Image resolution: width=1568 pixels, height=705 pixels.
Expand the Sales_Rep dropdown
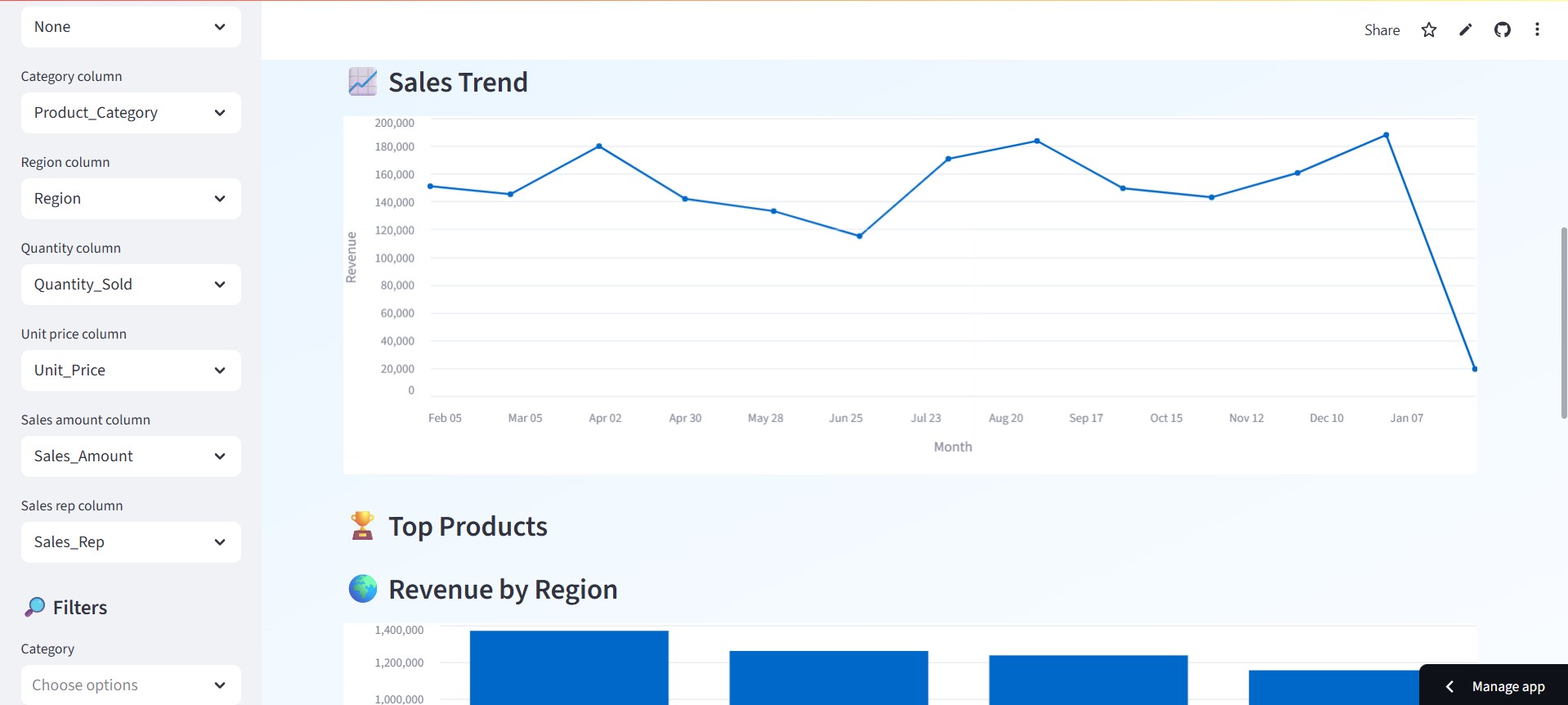[131, 542]
